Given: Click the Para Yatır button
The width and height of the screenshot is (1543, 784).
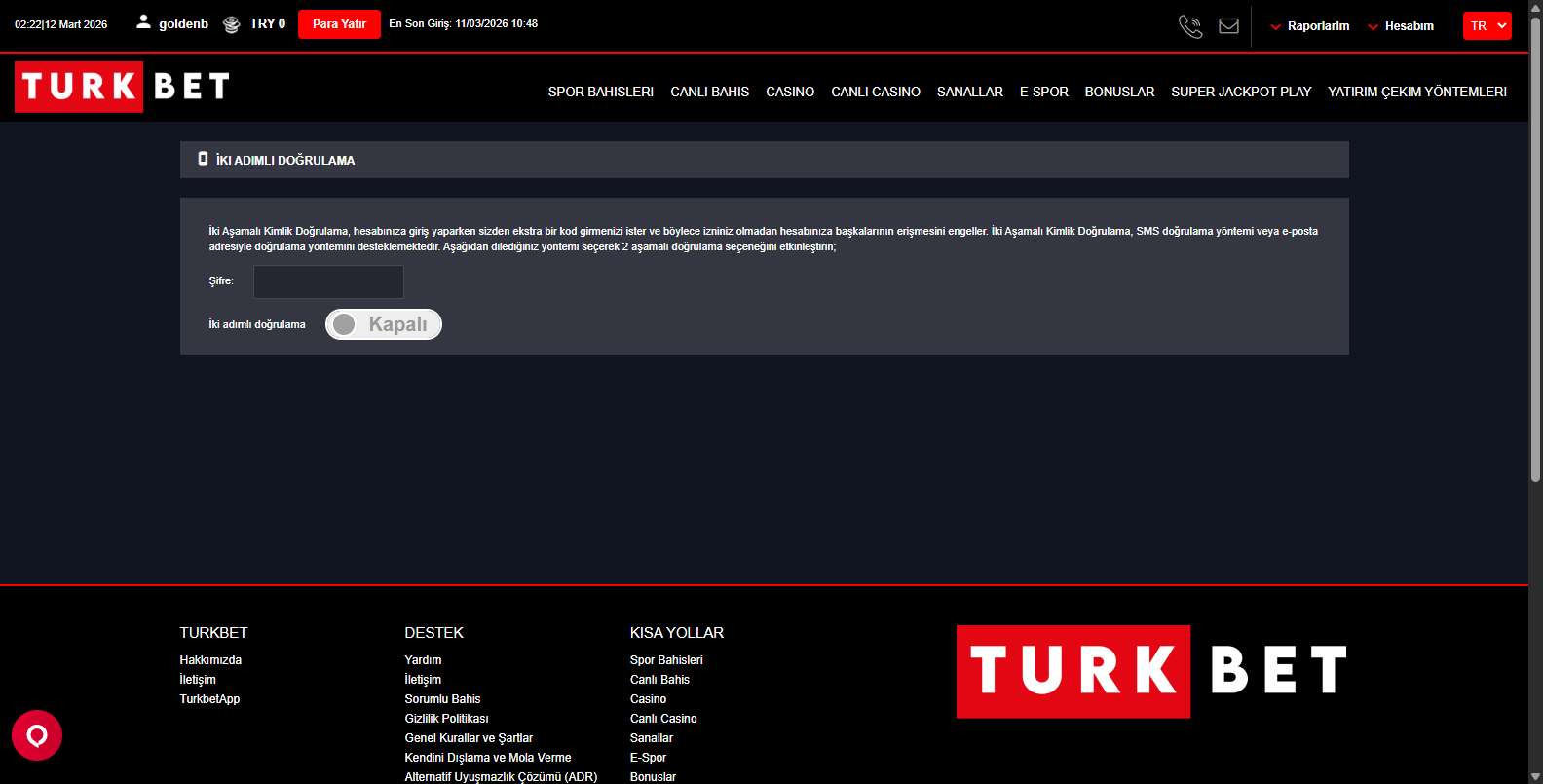Looking at the screenshot, I should pos(339,24).
